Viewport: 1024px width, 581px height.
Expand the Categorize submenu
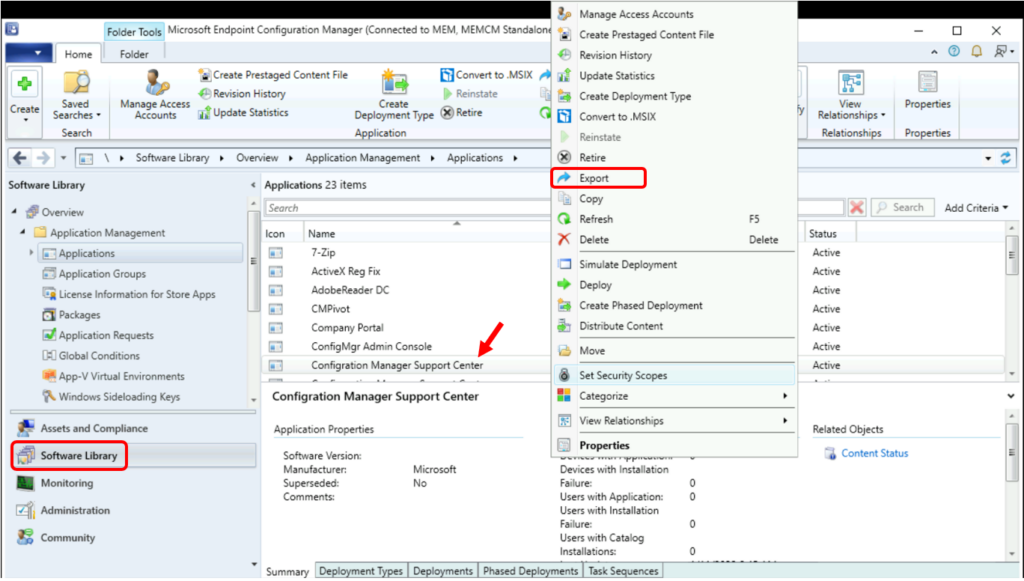point(675,396)
